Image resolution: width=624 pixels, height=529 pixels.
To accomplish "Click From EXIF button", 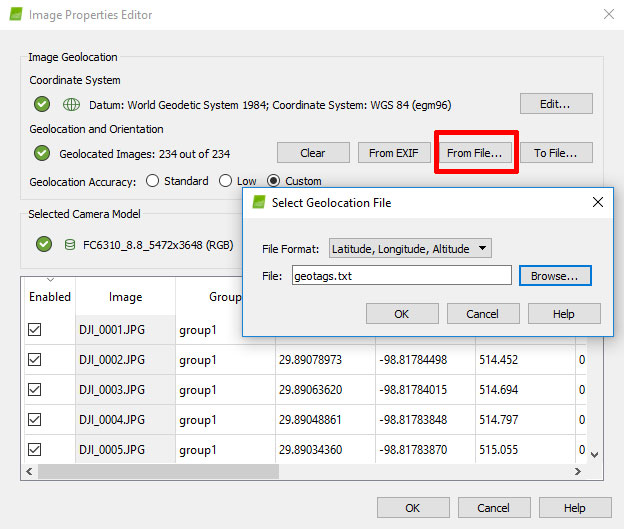I will coord(394,153).
